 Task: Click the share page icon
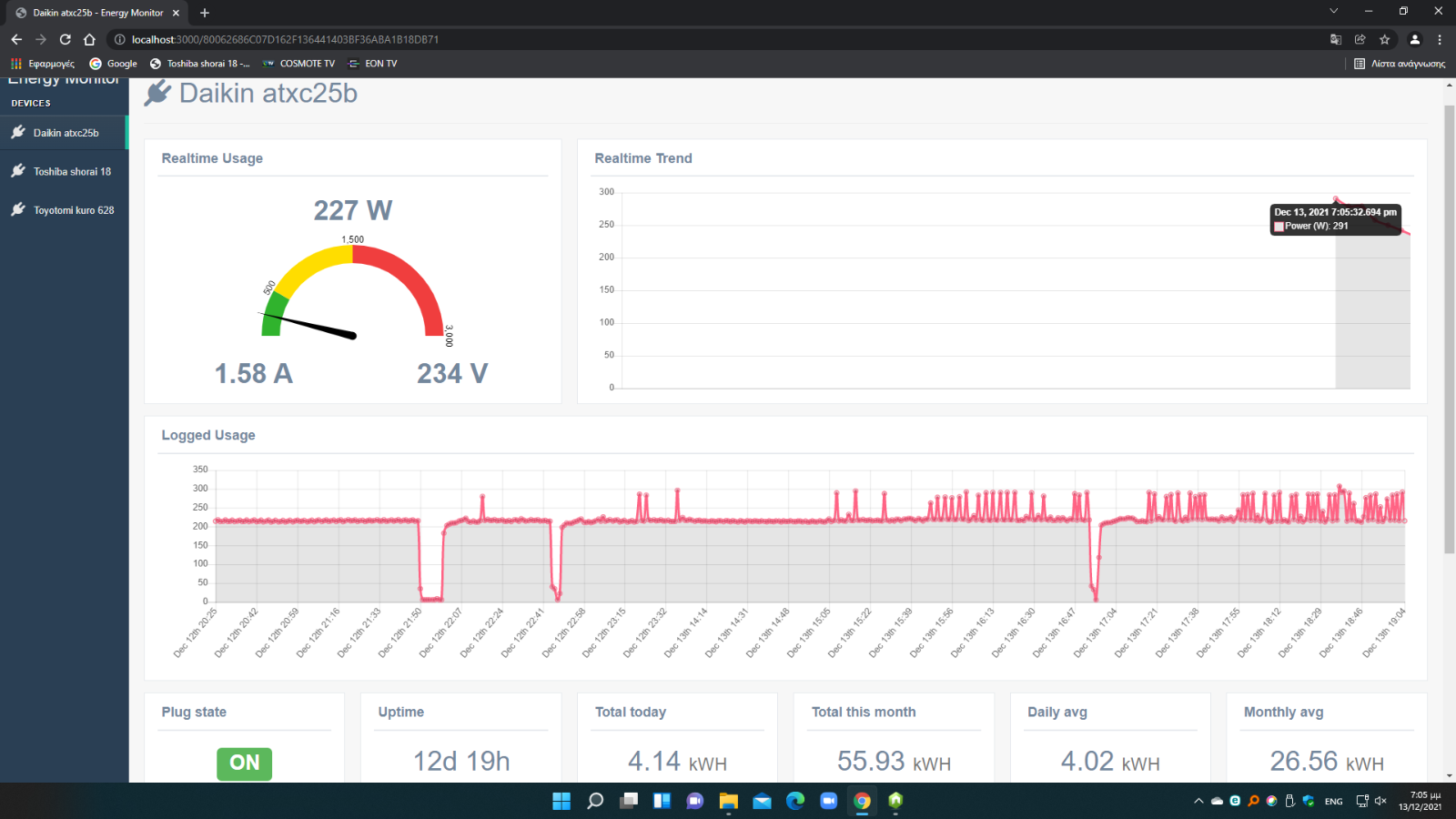coord(1360,39)
